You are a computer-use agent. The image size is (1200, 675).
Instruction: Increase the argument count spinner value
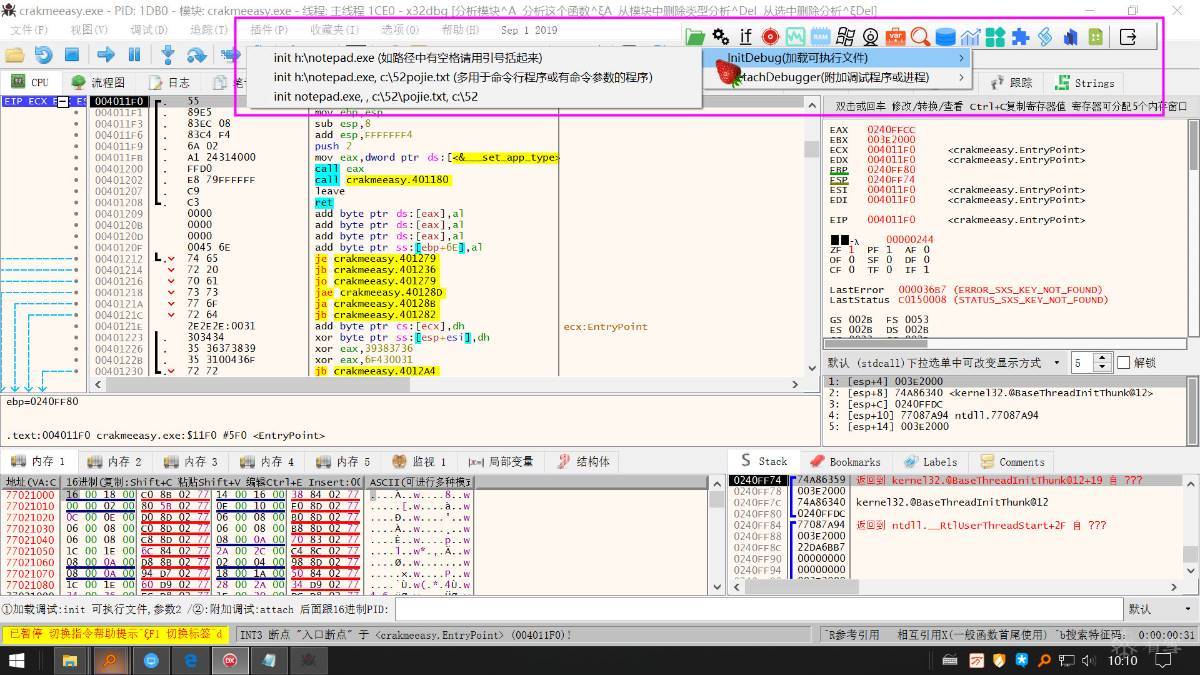[1102, 357]
